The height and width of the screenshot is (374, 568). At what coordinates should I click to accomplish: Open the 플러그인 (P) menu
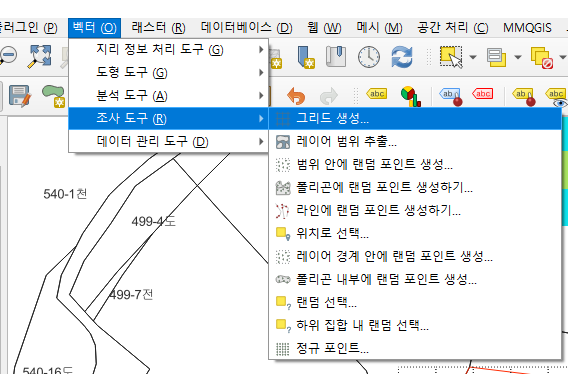(29, 28)
